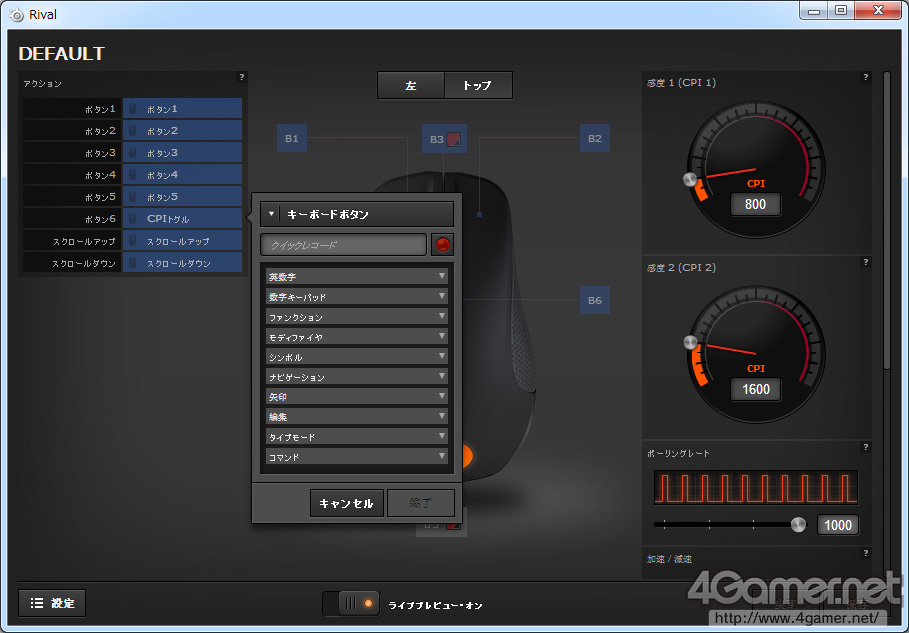Click the SteelSeries logo in title bar
This screenshot has height=633, width=909.
17,15
